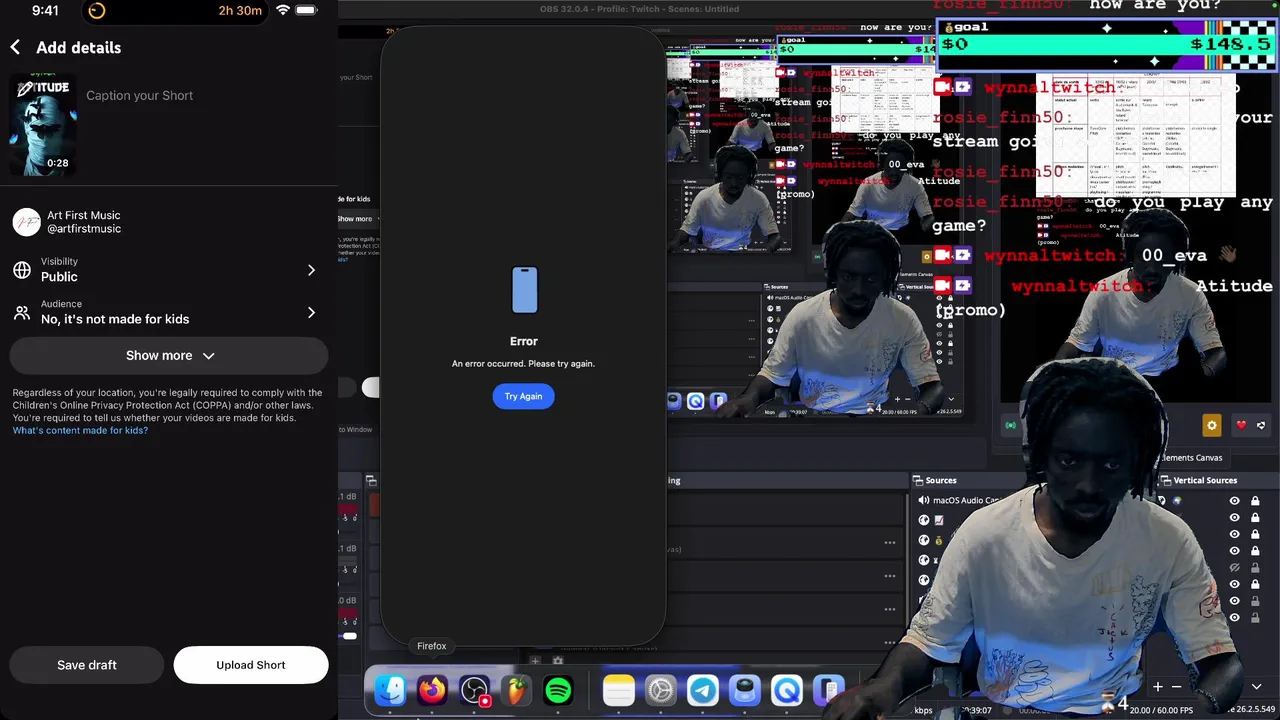Image resolution: width=1280 pixels, height=720 pixels.
Task: Open the bottommost three-dots mixer menu
Action: [x=889, y=642]
